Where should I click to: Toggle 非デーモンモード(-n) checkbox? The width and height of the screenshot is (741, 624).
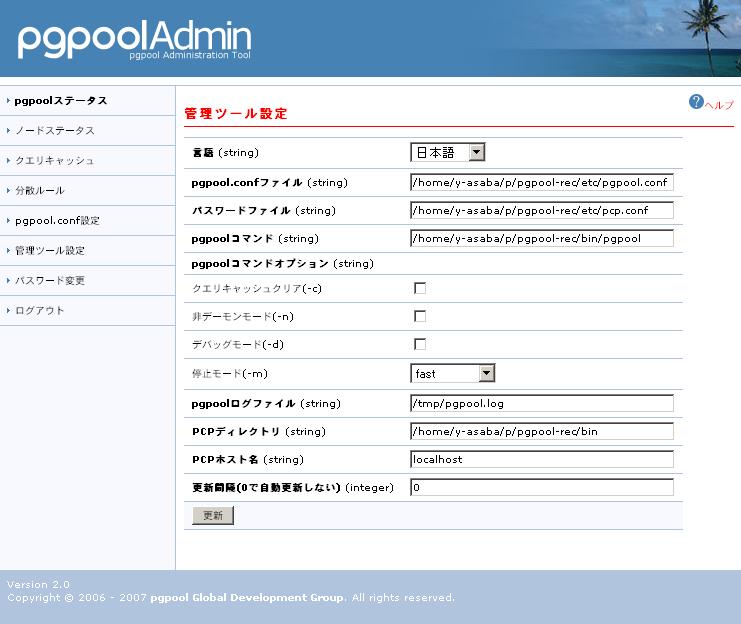click(x=420, y=316)
